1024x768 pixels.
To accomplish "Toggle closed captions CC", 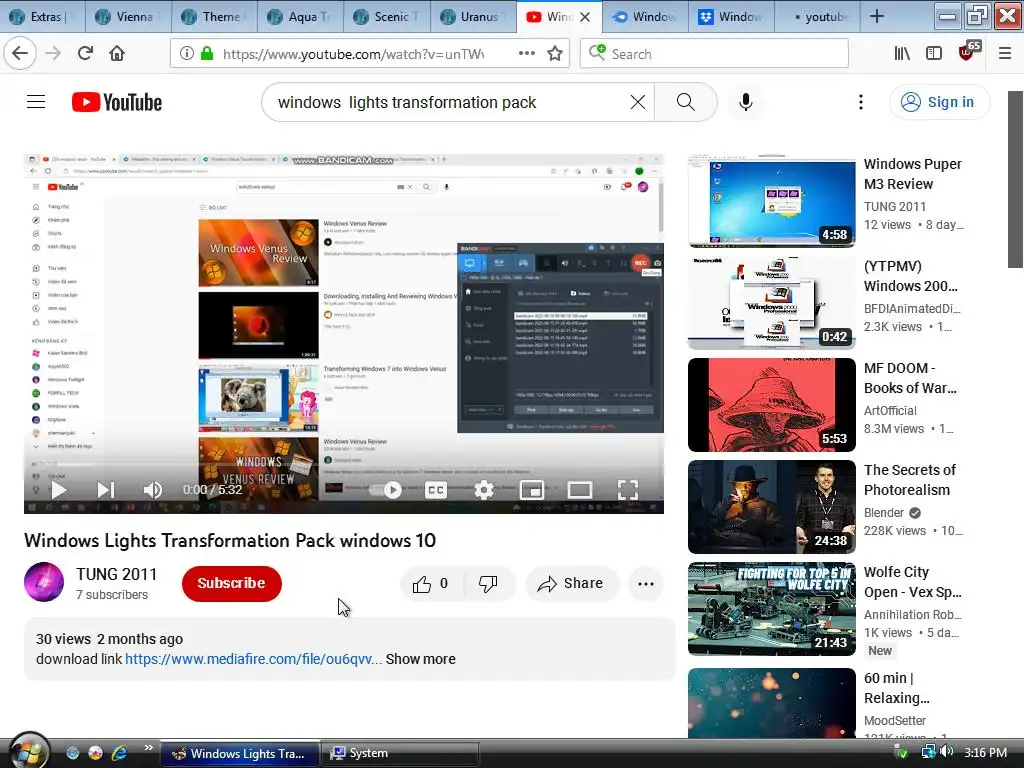I will pos(436,490).
